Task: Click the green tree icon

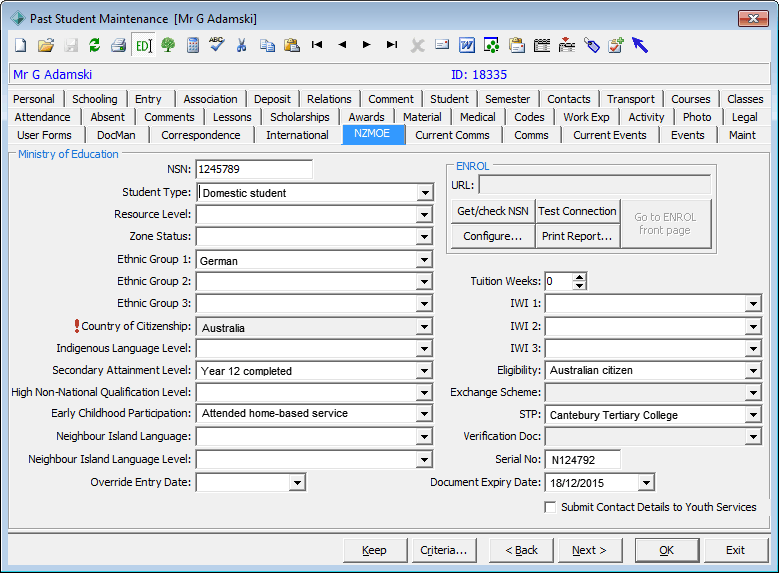Action: (168, 45)
